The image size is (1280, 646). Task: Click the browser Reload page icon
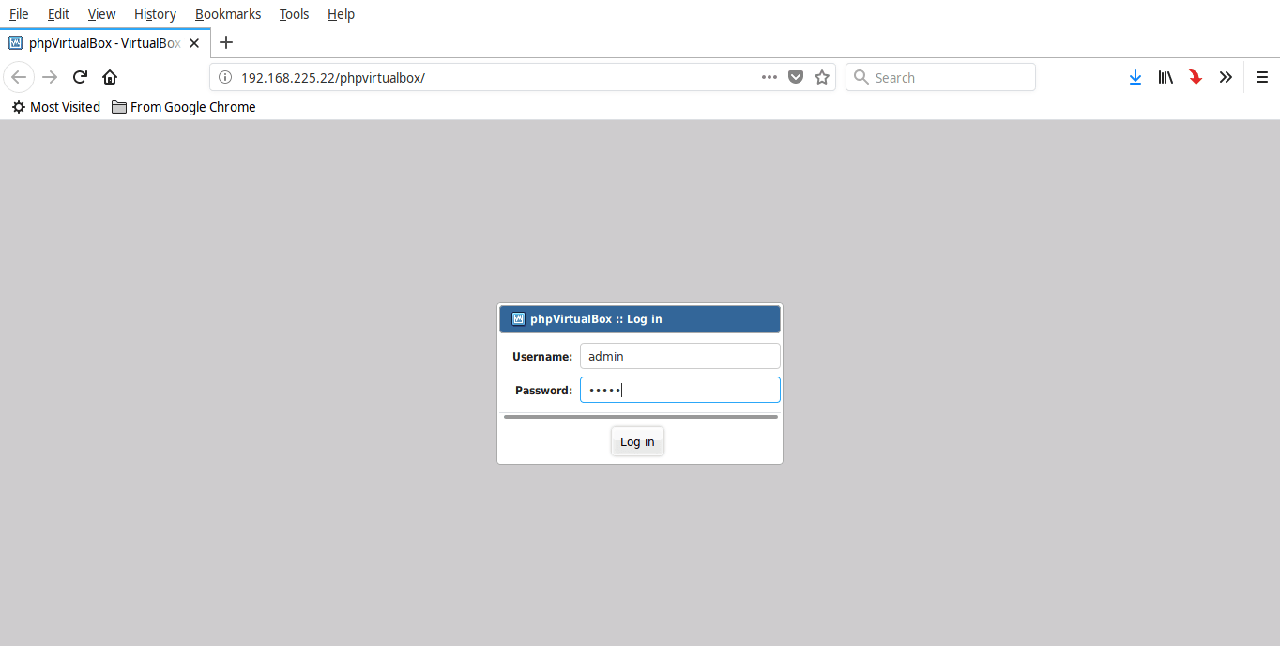coord(80,77)
